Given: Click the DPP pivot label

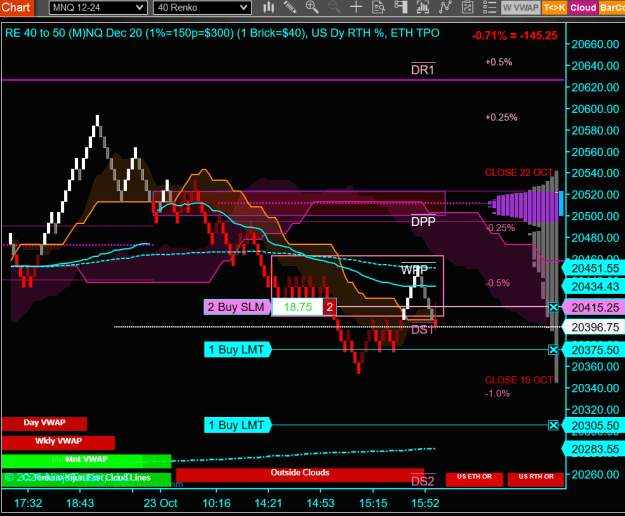Looking at the screenshot, I should (423, 221).
